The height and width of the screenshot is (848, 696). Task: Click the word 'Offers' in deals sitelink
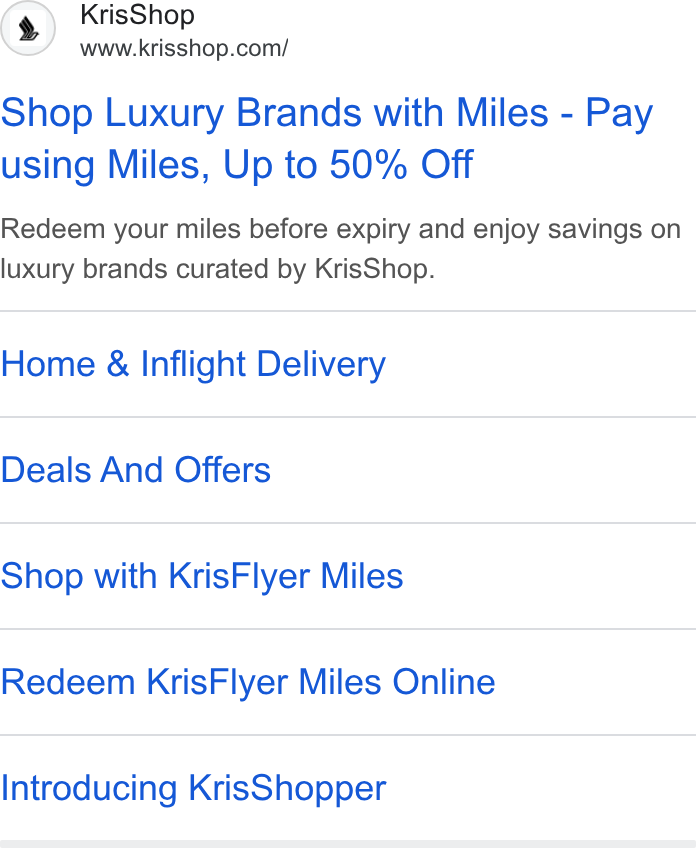pyautogui.click(x=222, y=469)
